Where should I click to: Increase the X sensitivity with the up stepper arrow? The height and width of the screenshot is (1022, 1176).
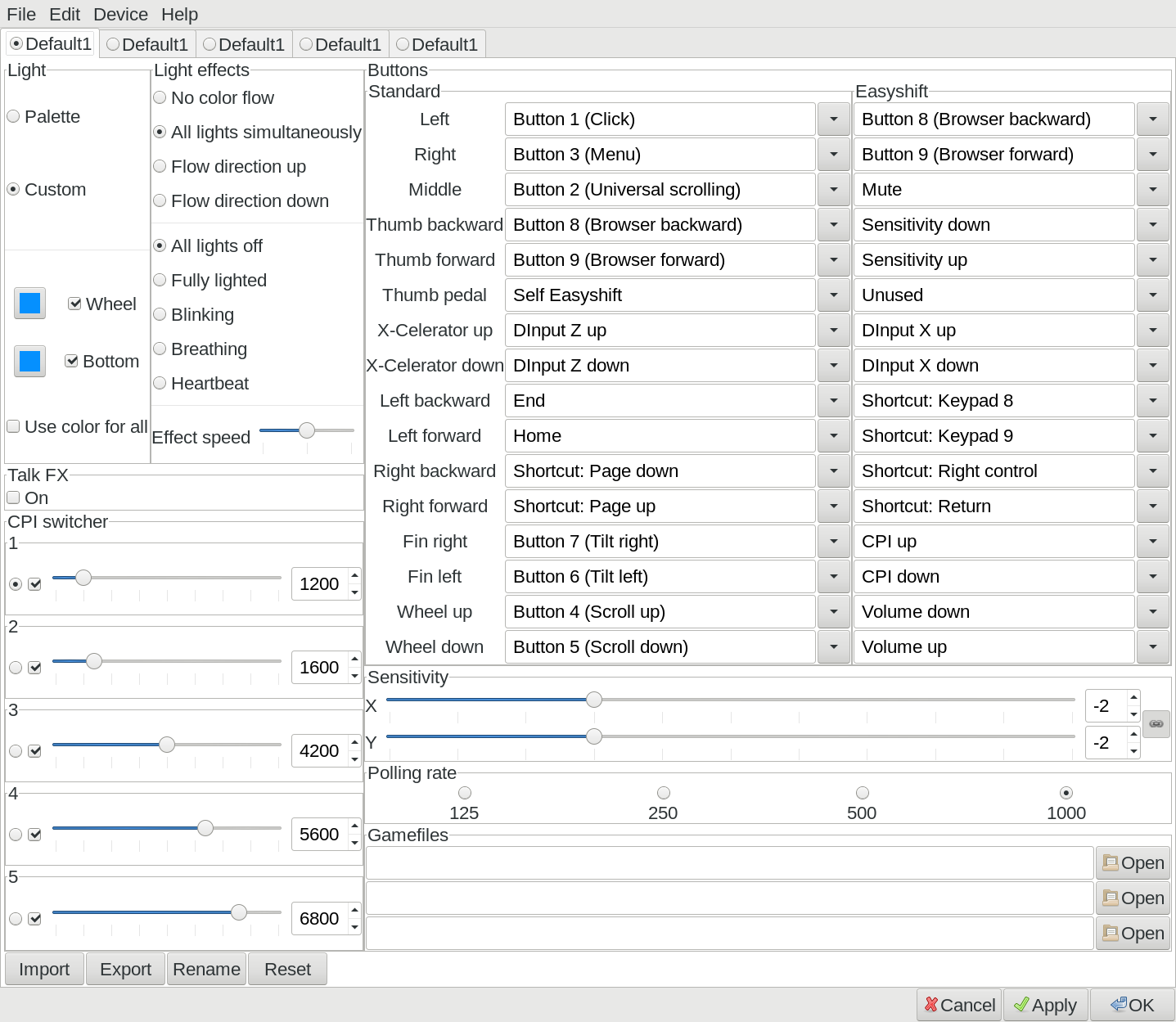pos(1133,698)
